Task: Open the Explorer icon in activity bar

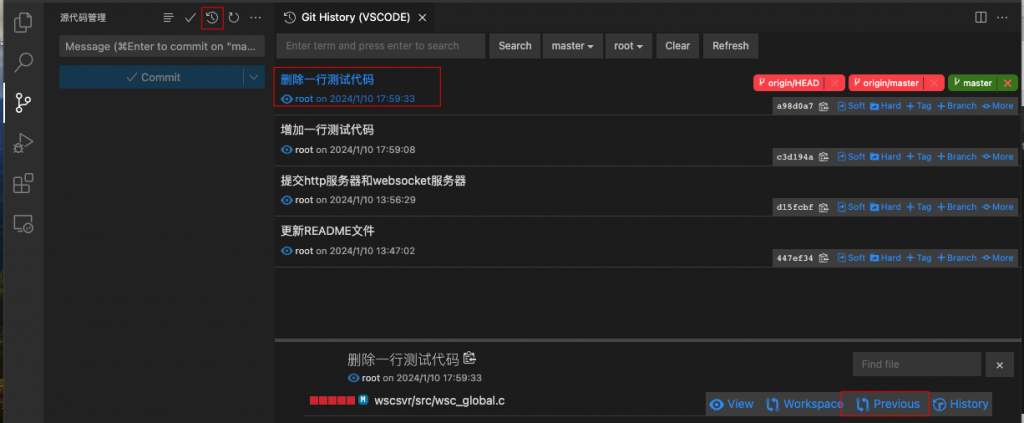Action: tap(23, 22)
